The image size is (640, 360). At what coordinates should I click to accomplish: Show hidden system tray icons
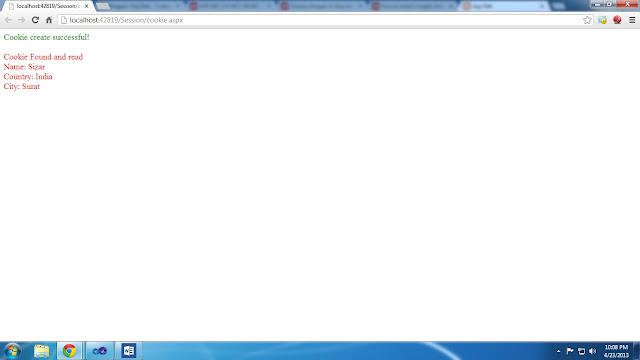pyautogui.click(x=558, y=351)
